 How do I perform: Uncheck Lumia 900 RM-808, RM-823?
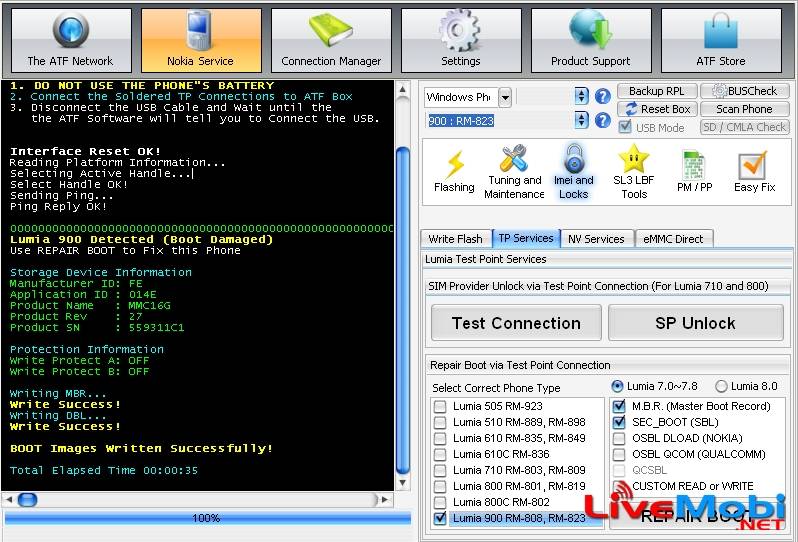pyautogui.click(x=440, y=518)
